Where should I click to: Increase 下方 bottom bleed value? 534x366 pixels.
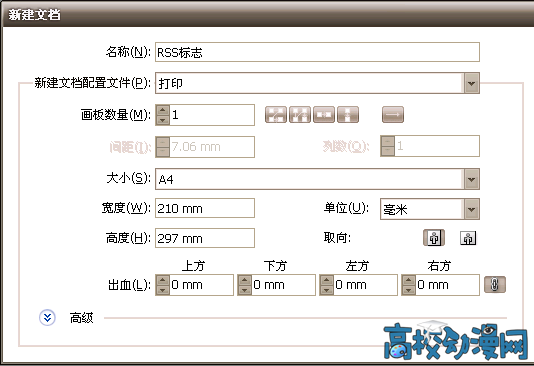(245, 280)
